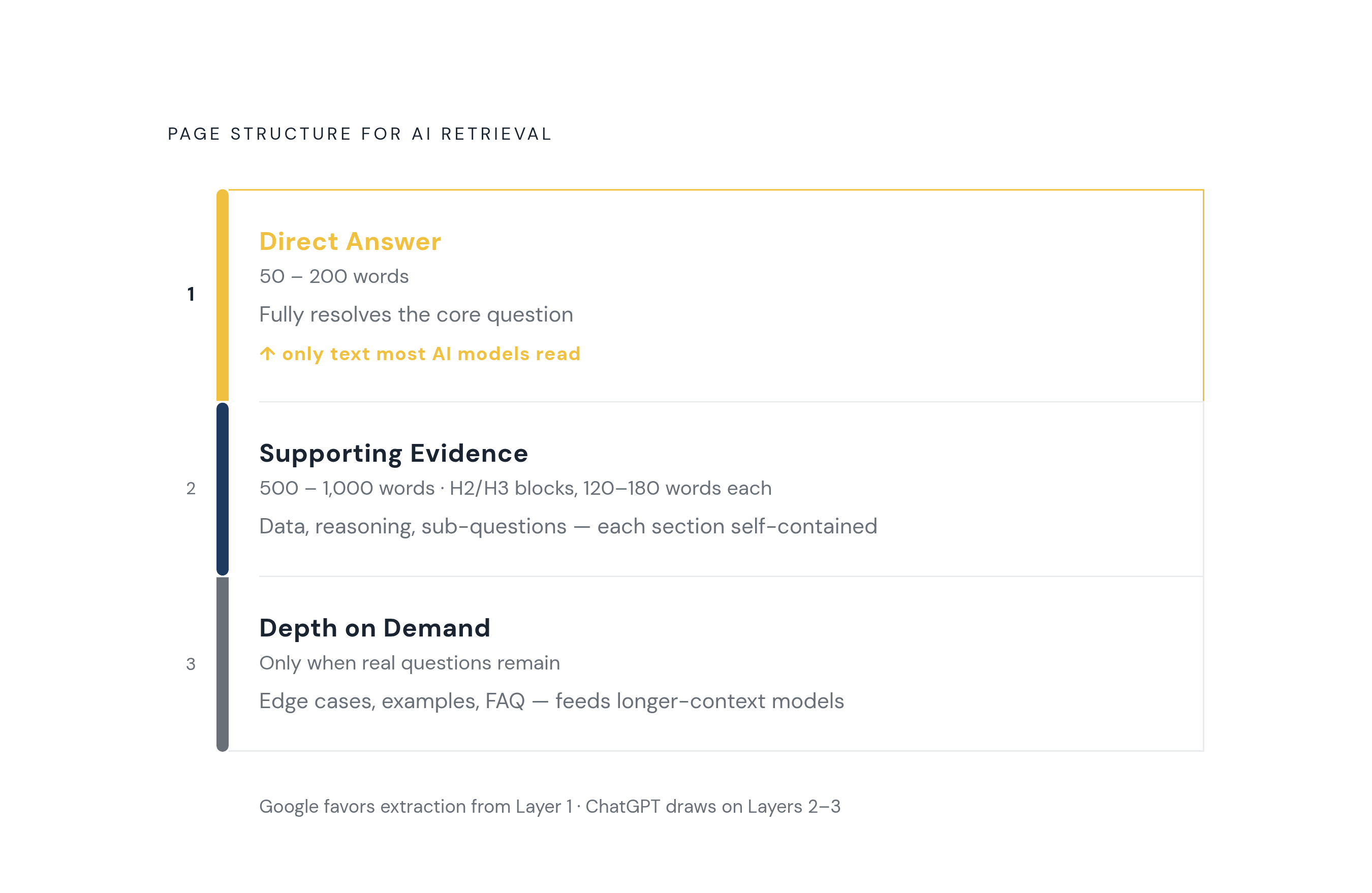Click layer number 3 label
Image resolution: width=1372 pixels, height=893 pixels.
click(191, 664)
